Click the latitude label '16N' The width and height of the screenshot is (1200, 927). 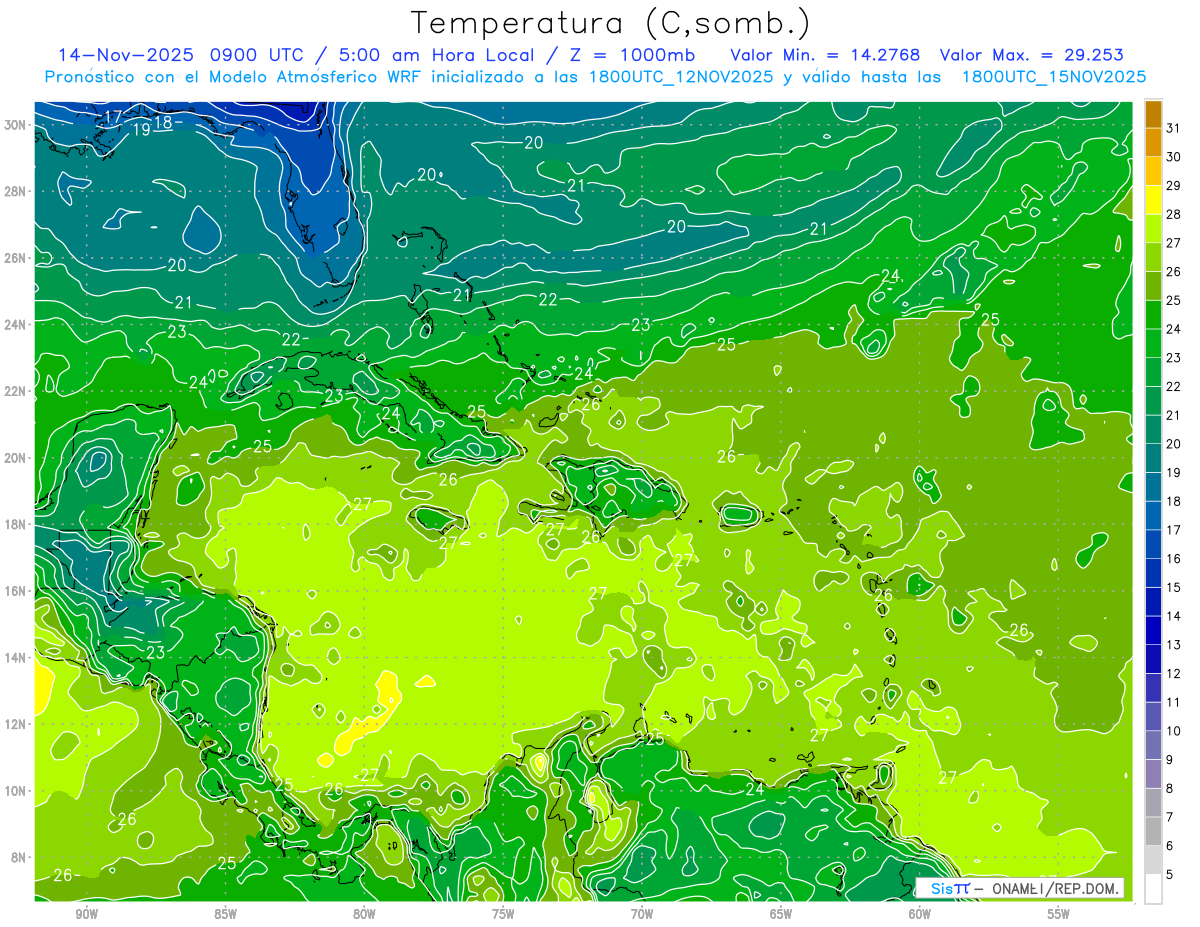[x=15, y=591]
